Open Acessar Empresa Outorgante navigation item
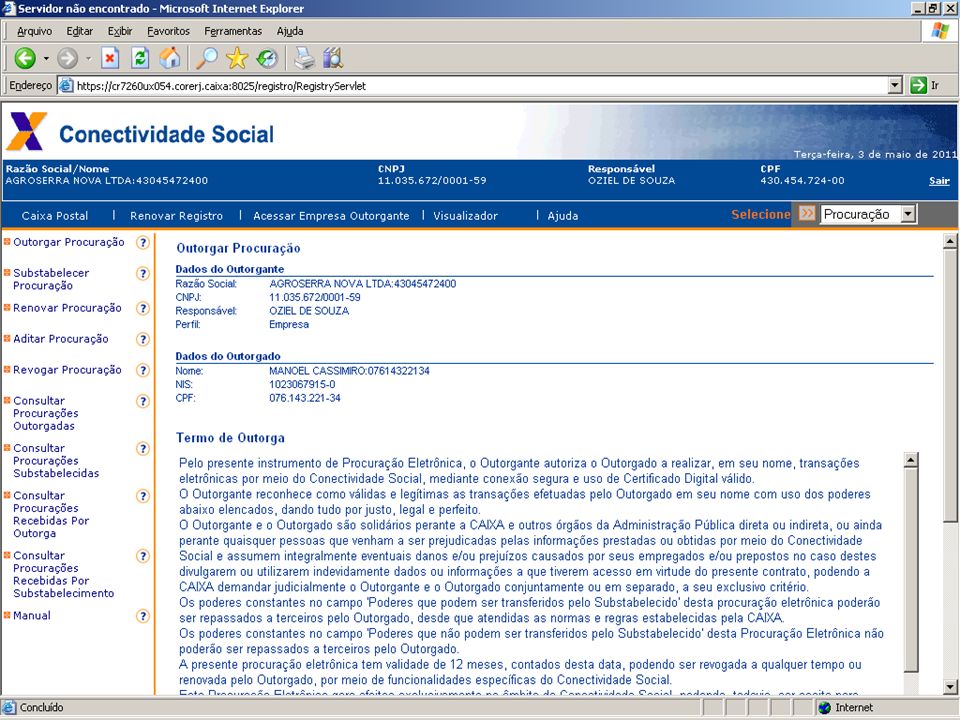 click(331, 216)
